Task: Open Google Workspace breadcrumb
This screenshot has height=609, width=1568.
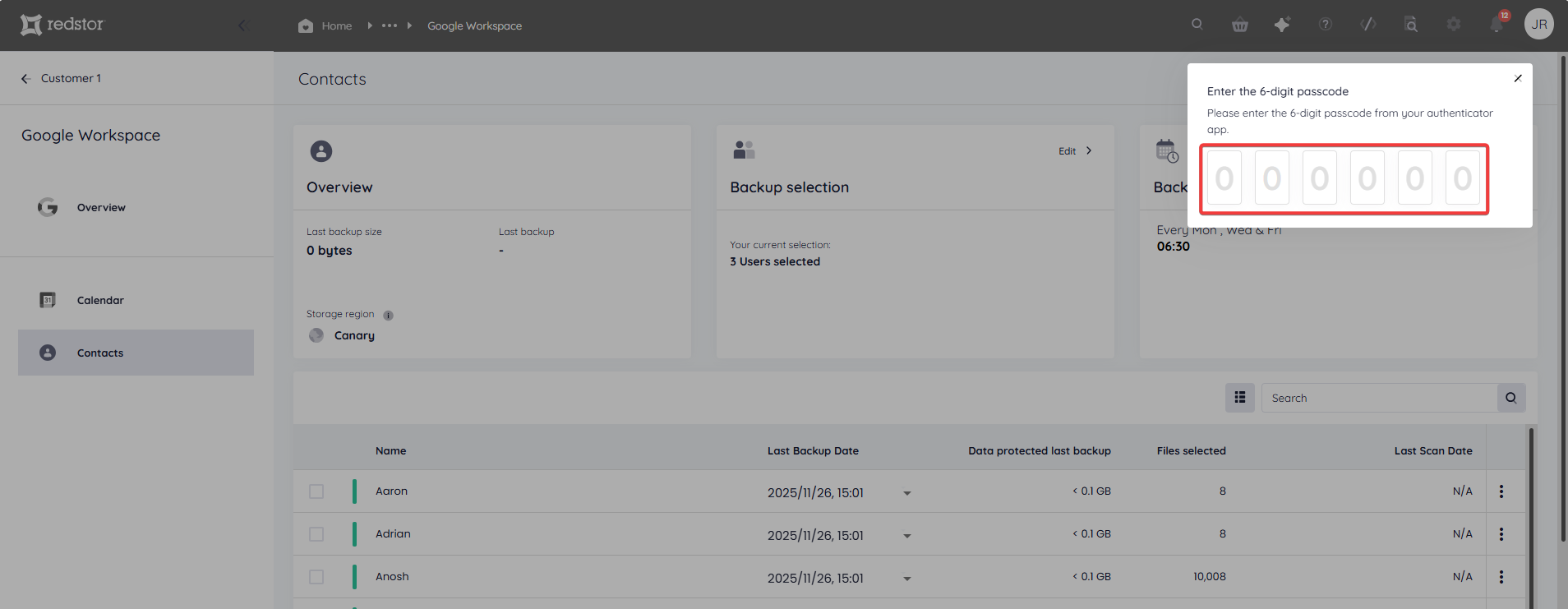Action: 474,25
